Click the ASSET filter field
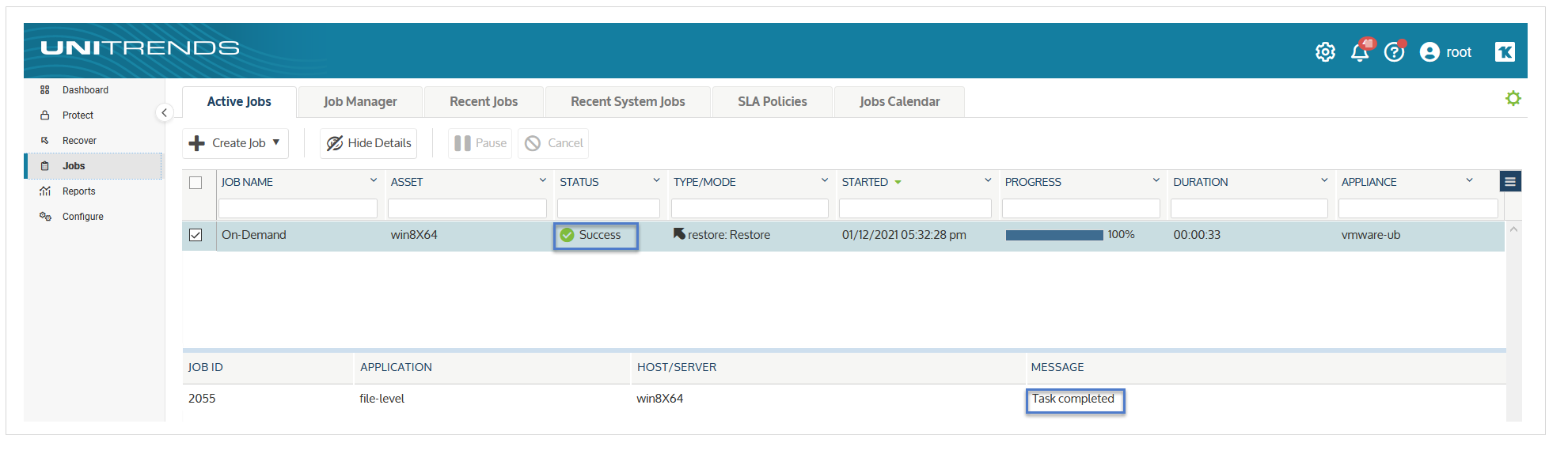 467,208
